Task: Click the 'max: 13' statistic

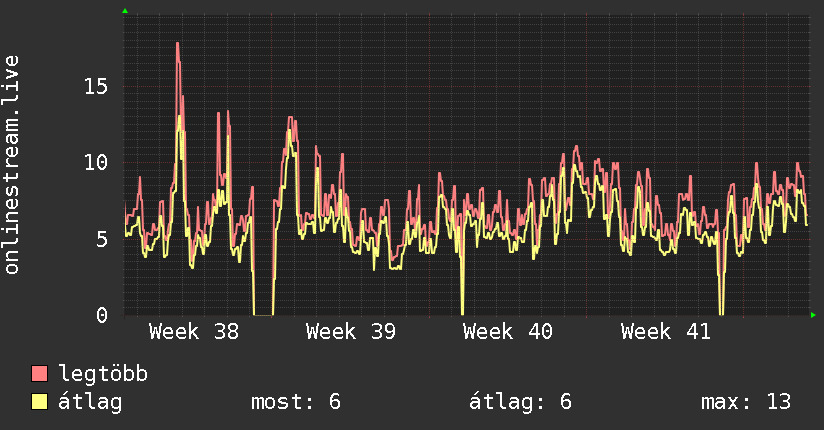Action: point(746,402)
